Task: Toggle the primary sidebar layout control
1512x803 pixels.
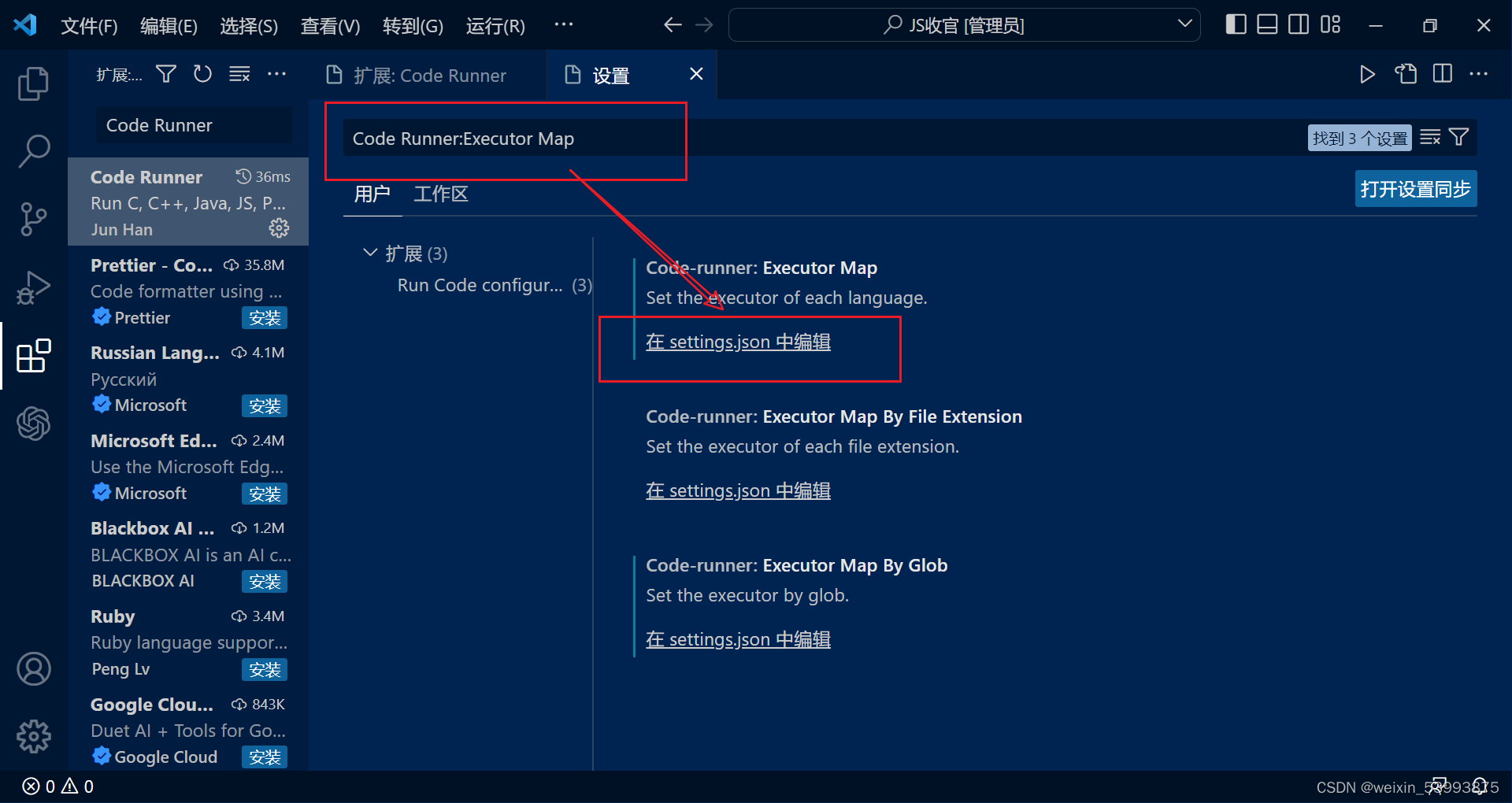Action: [x=1235, y=24]
